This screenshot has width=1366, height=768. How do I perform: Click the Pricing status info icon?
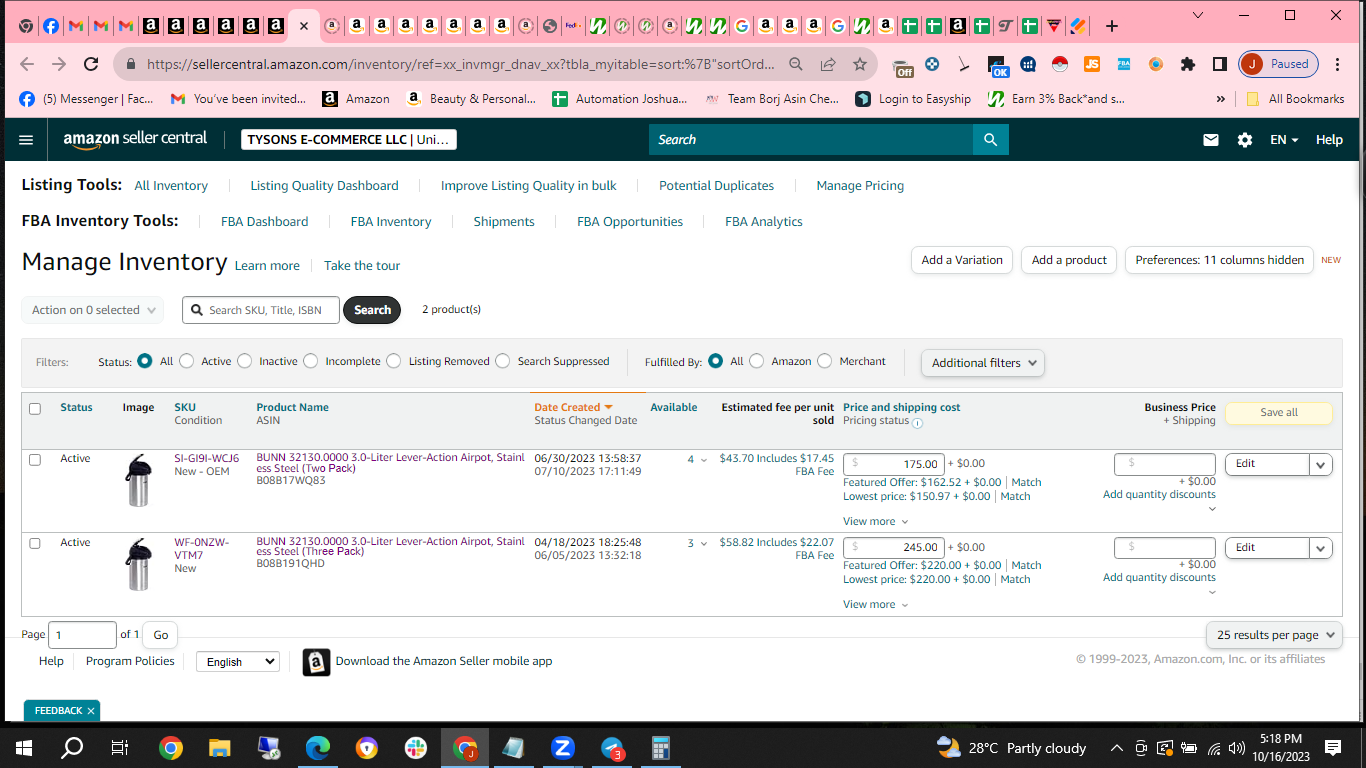click(918, 423)
